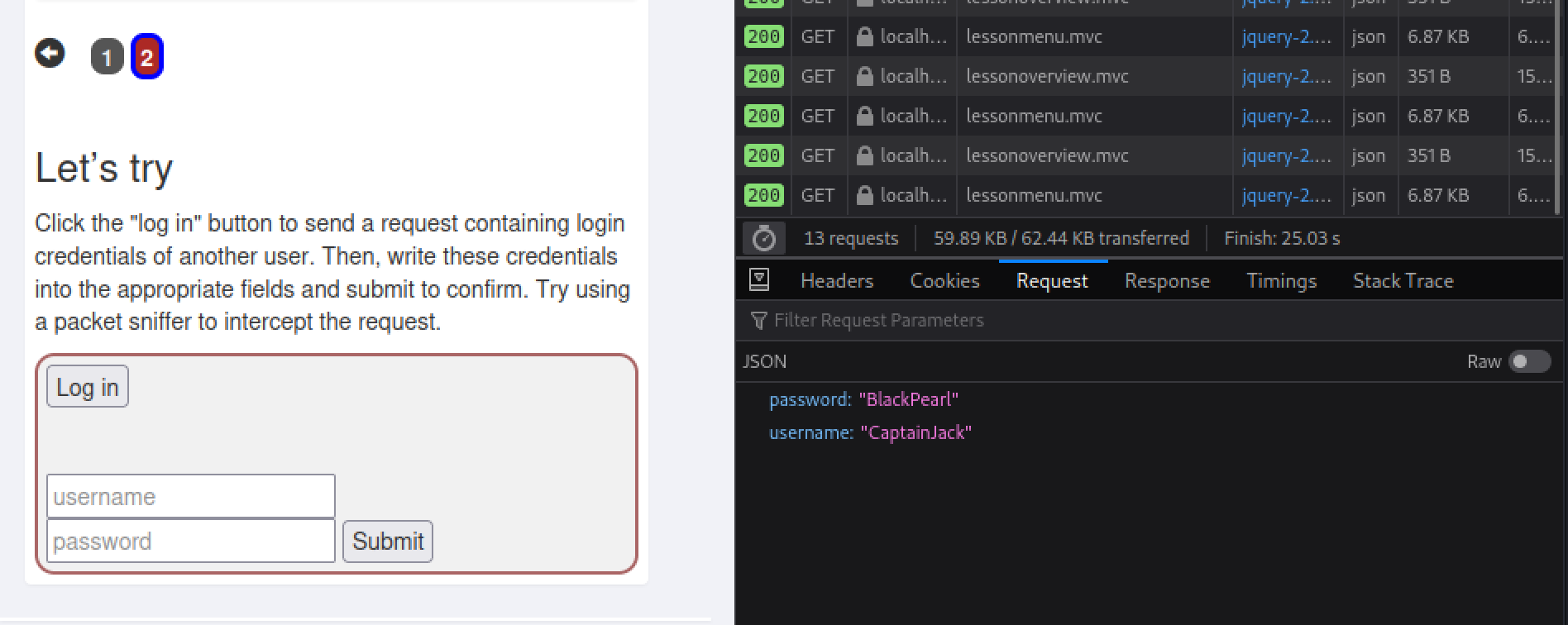Click the 200 status badge in the bottom row
This screenshot has height=625, width=1568.
[x=763, y=196]
